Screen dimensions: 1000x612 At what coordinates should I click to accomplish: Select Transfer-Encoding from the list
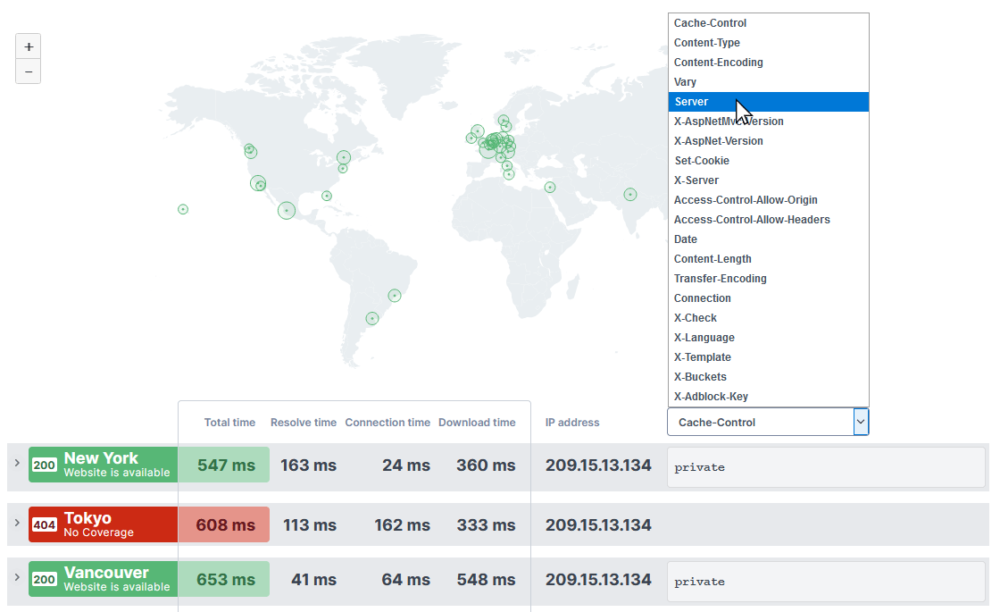coord(719,279)
